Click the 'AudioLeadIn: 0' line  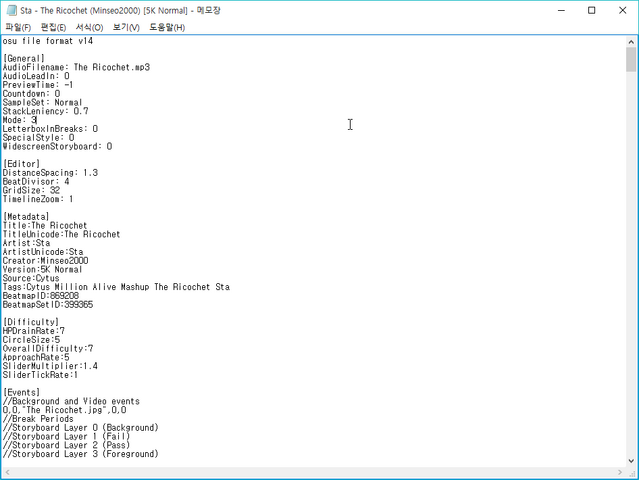tap(36, 76)
